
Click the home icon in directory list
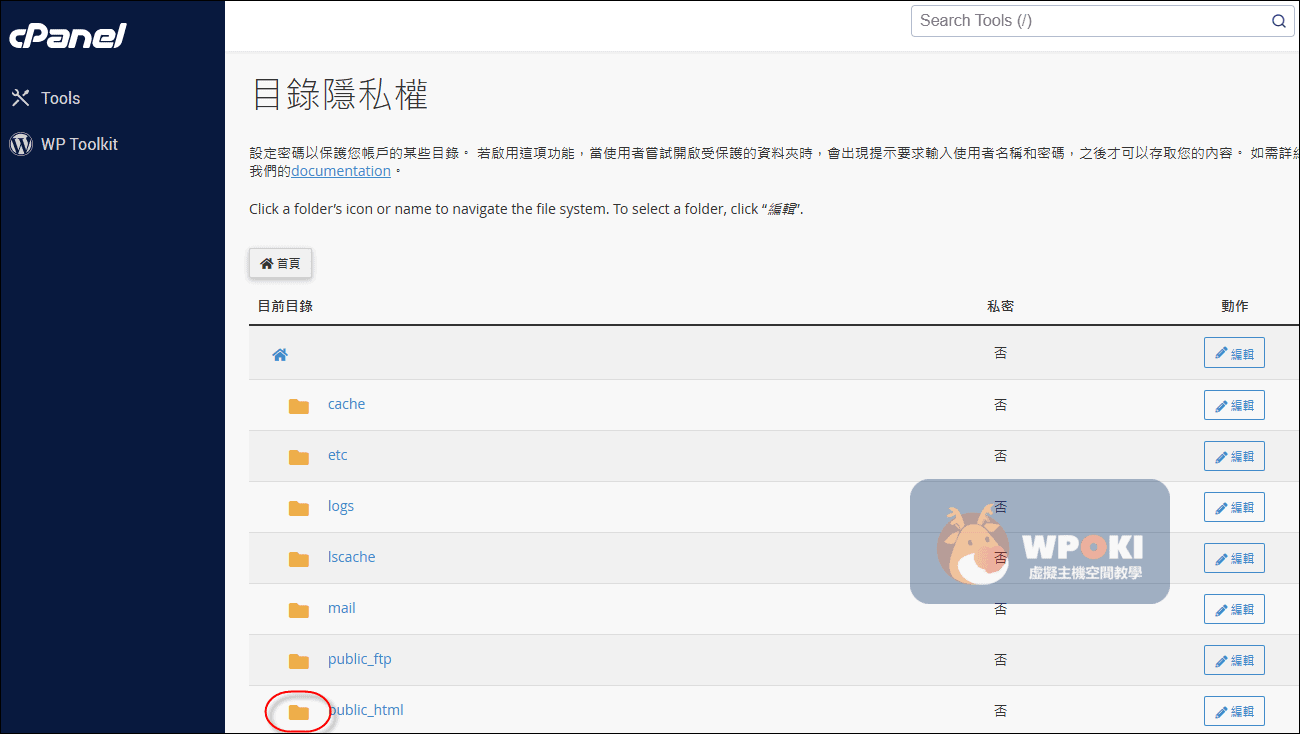tap(280, 354)
